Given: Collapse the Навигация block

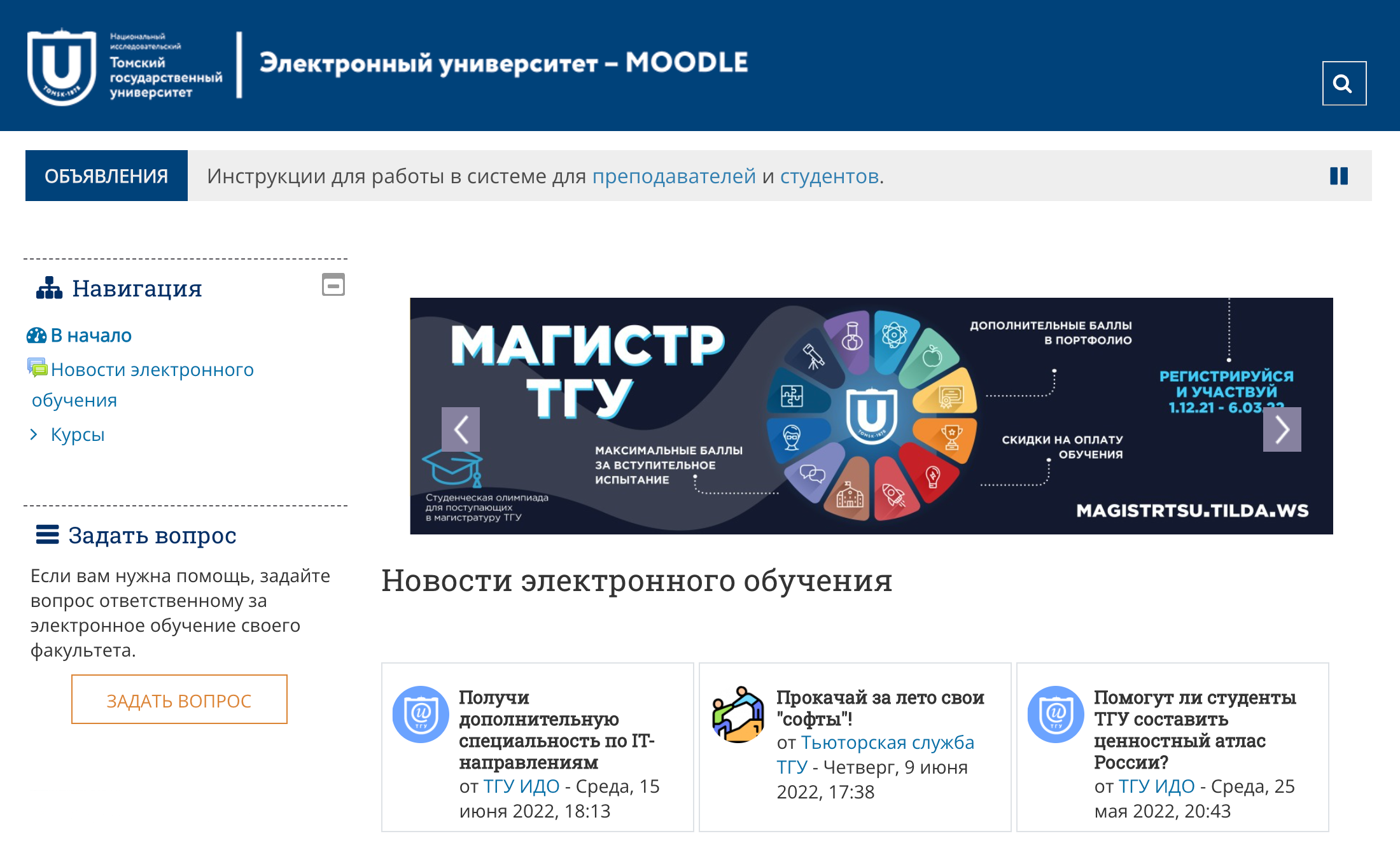Looking at the screenshot, I should pyautogui.click(x=333, y=284).
